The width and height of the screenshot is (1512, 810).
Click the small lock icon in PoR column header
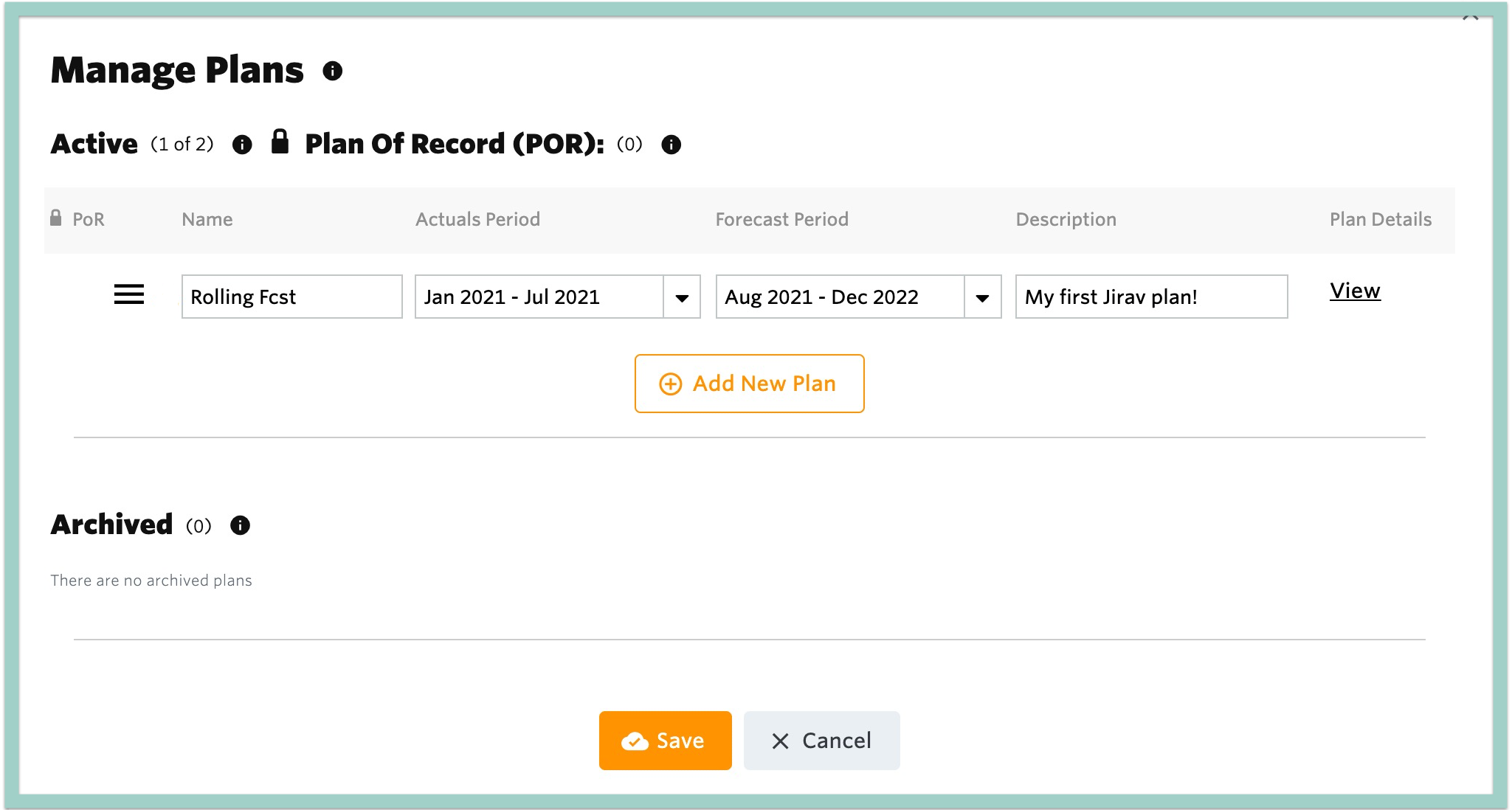point(56,218)
